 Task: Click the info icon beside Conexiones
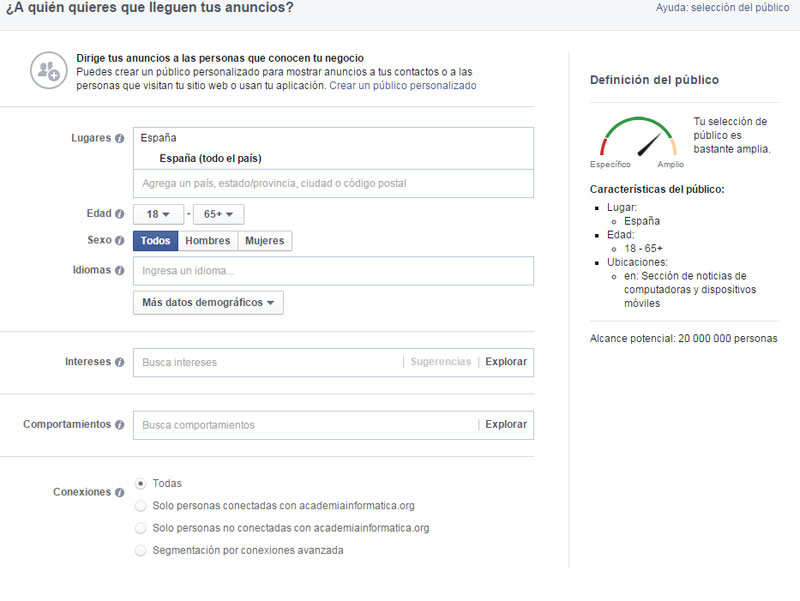(x=119, y=492)
